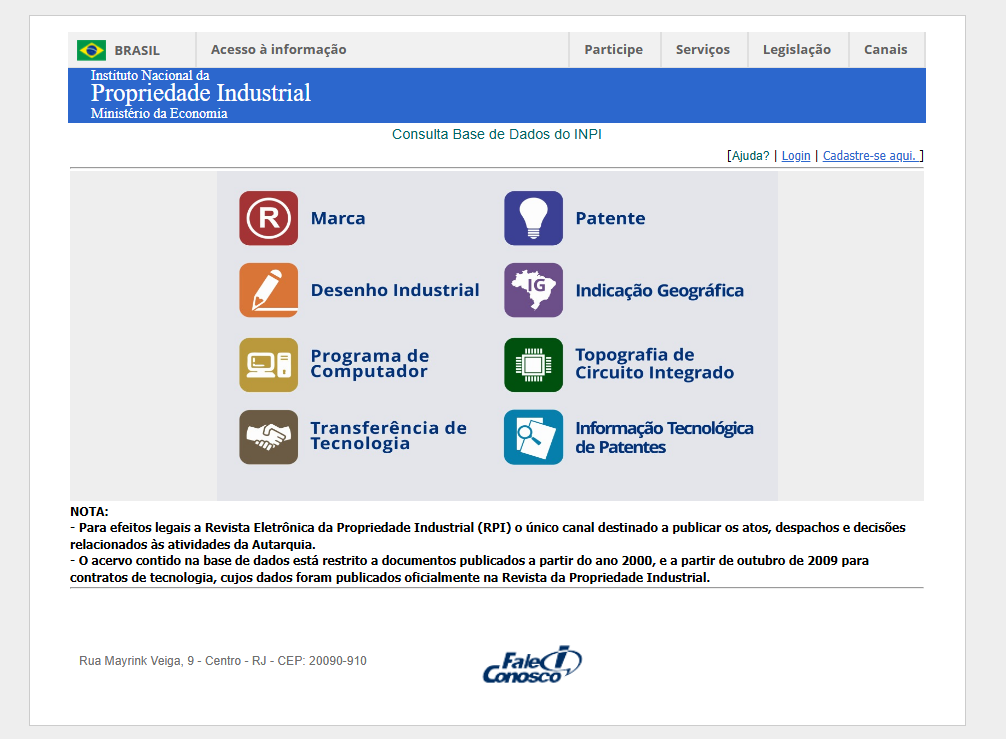Viewport: 1006px width, 739px height.
Task: Click the Cadastre-se aqui link
Action: [x=871, y=156]
